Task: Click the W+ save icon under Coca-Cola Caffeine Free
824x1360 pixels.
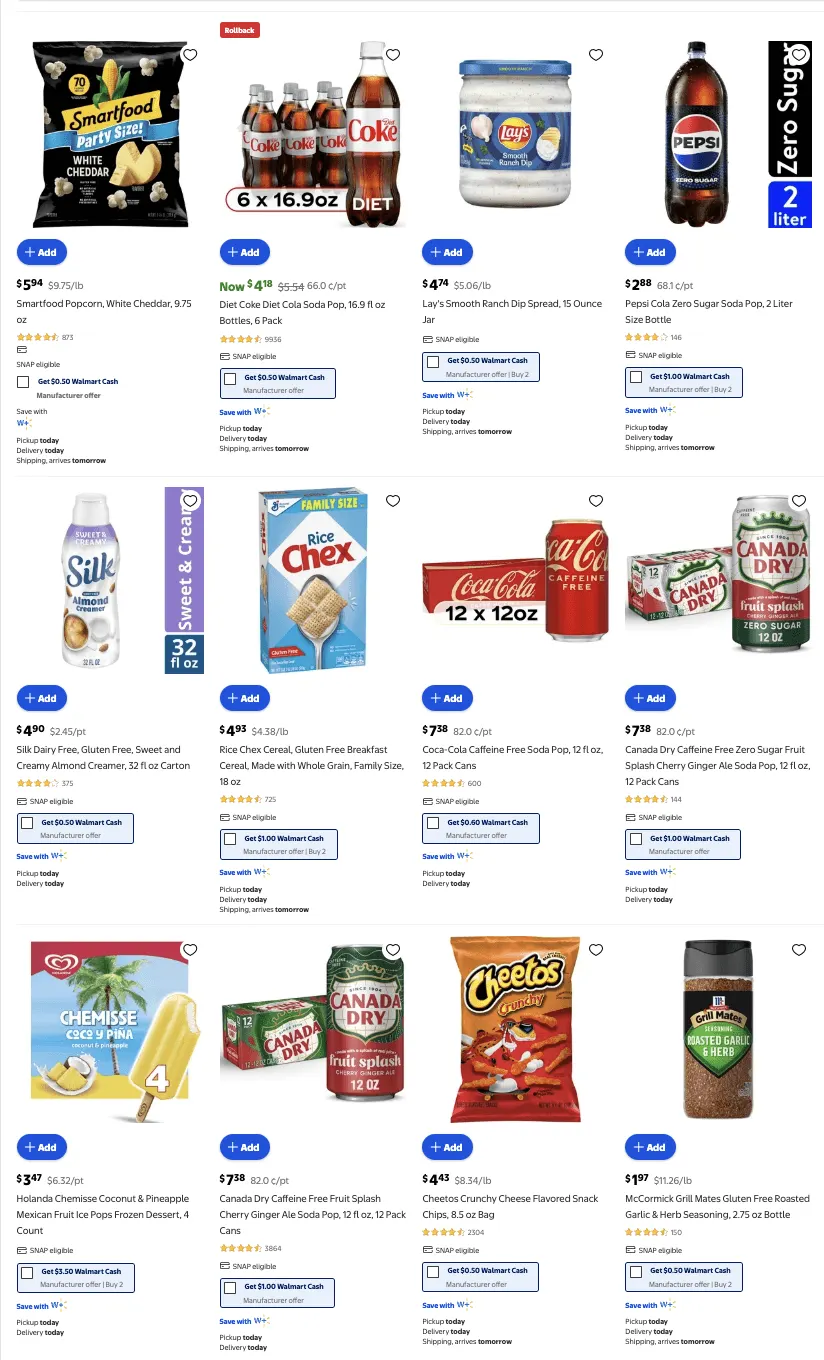Action: [462, 856]
